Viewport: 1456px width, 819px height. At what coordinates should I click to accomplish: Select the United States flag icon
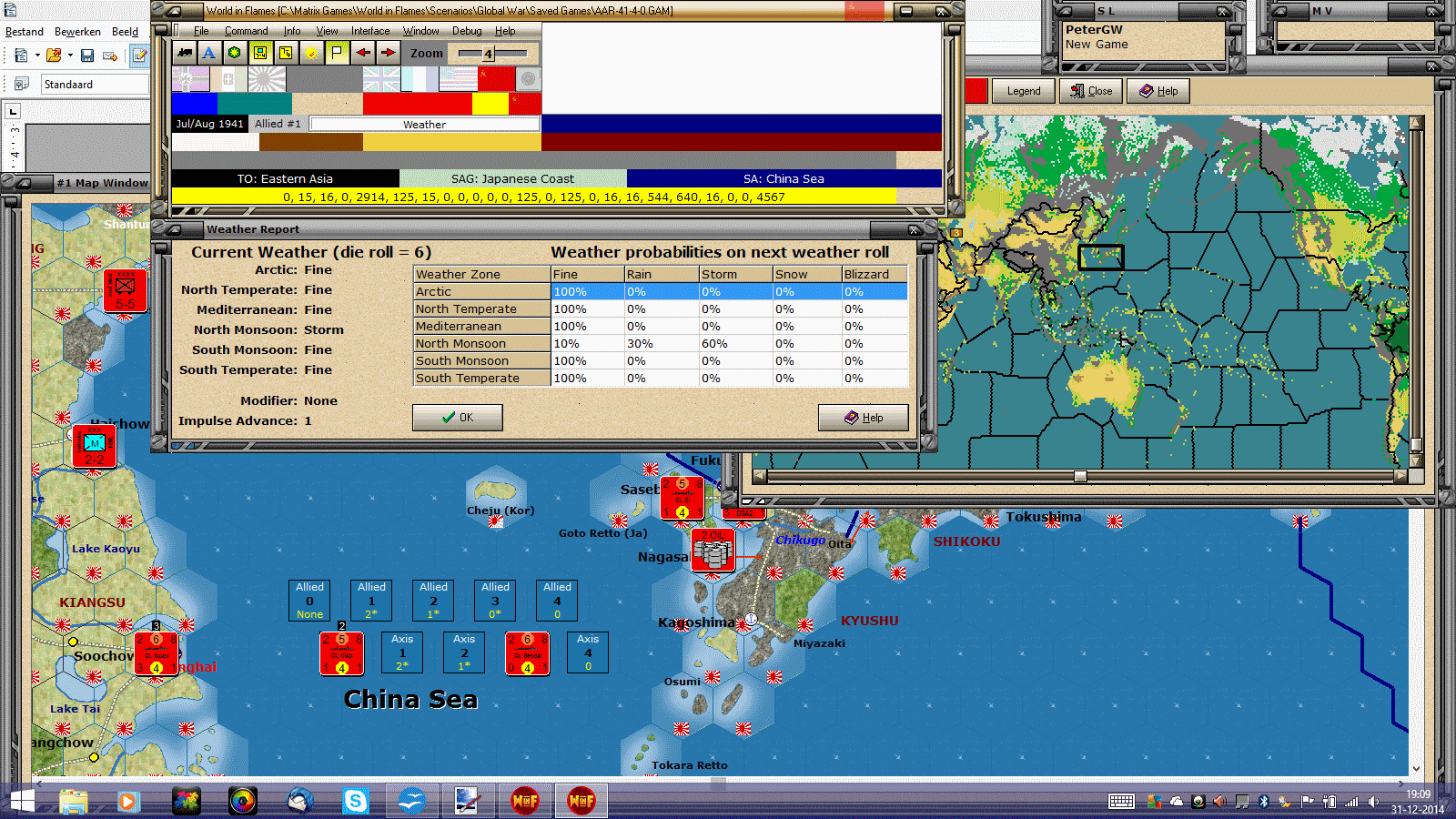coord(458,79)
